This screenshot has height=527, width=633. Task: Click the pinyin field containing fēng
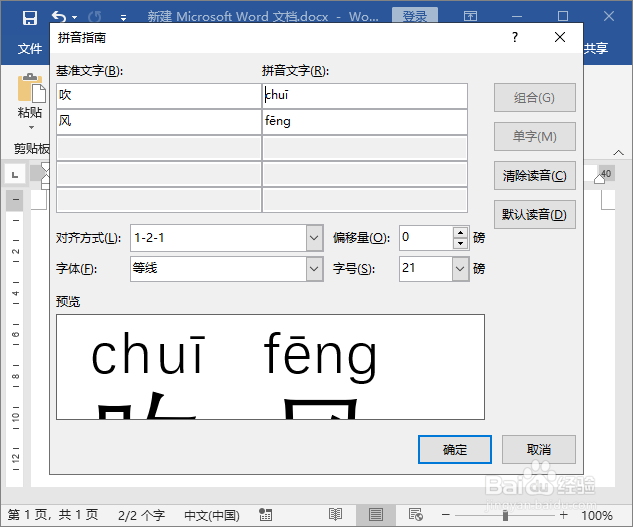pyautogui.click(x=365, y=122)
